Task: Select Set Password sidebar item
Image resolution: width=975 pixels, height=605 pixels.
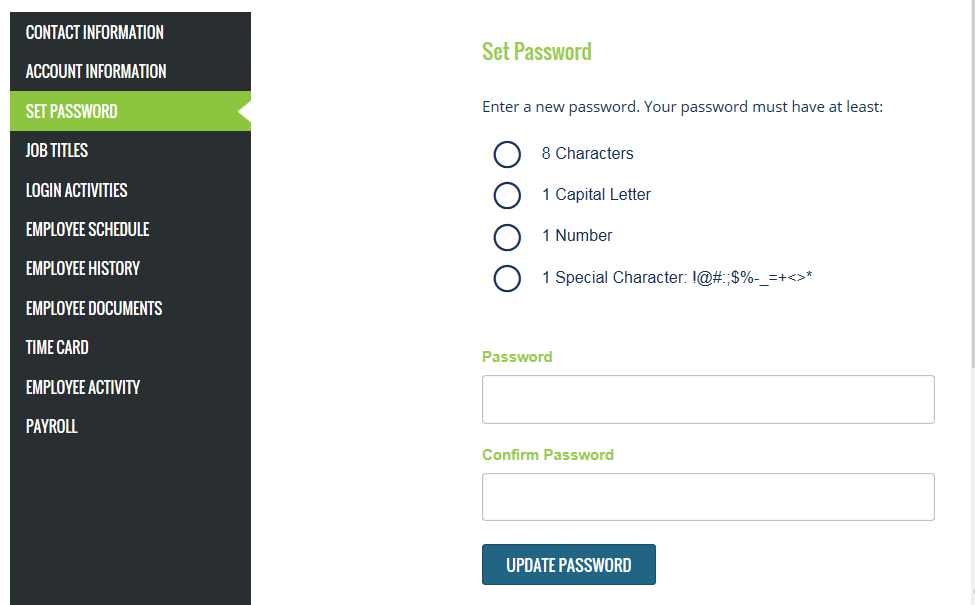Action: (72, 111)
